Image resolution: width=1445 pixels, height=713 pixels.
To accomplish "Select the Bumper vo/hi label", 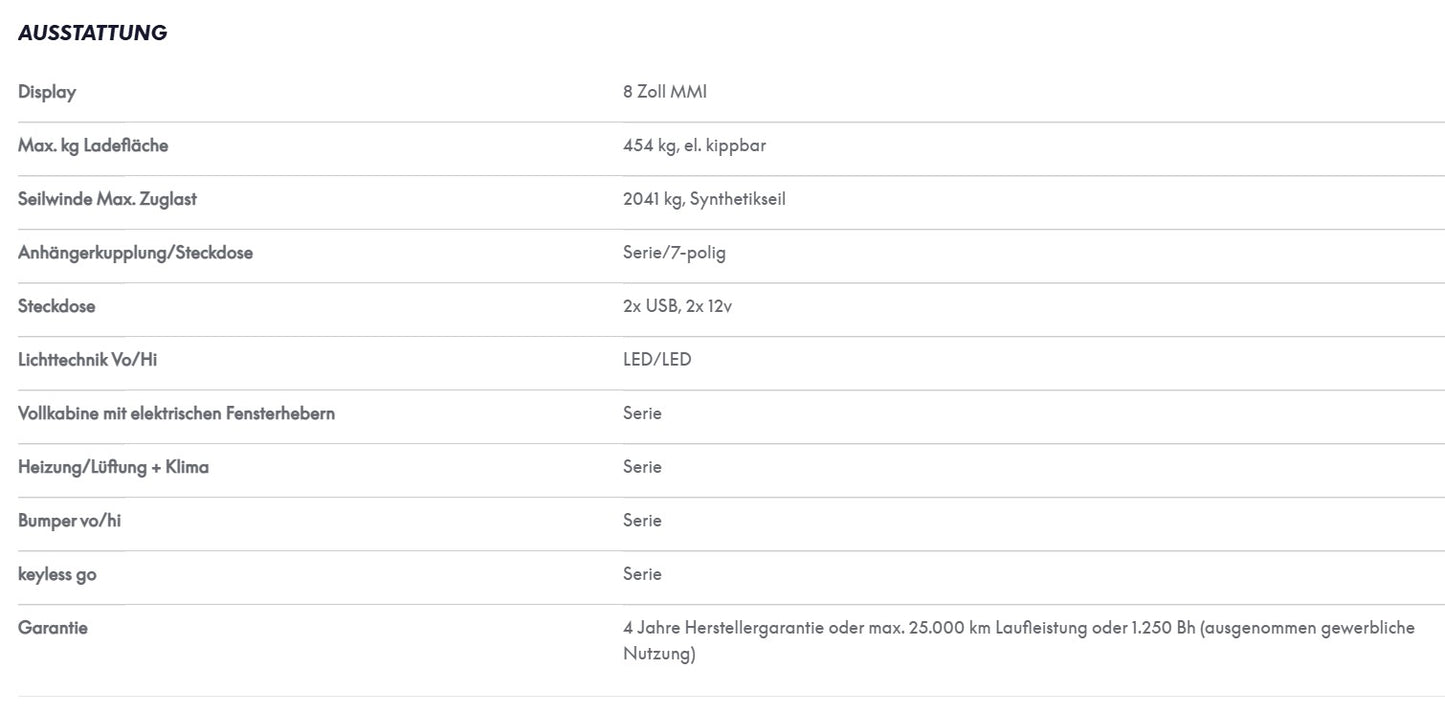I will tap(69, 520).
